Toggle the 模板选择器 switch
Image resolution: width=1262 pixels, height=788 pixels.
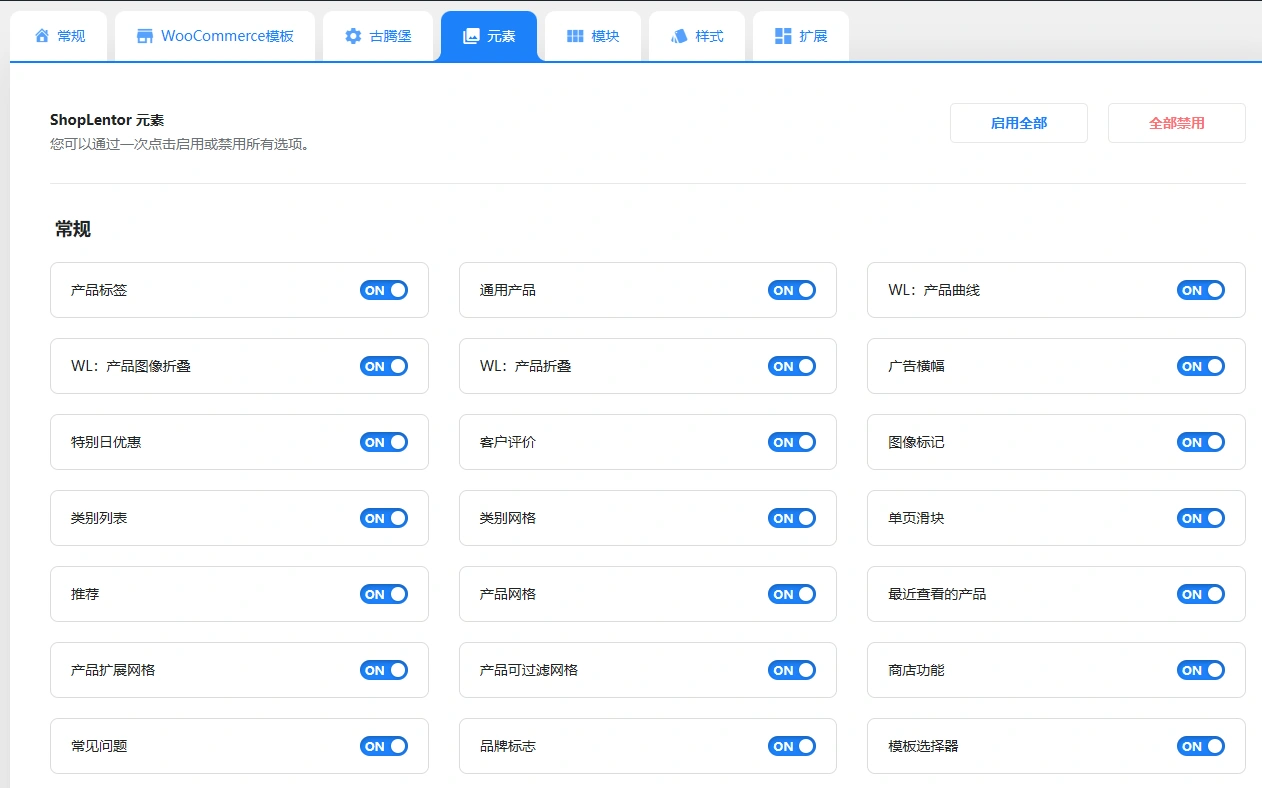point(1200,746)
